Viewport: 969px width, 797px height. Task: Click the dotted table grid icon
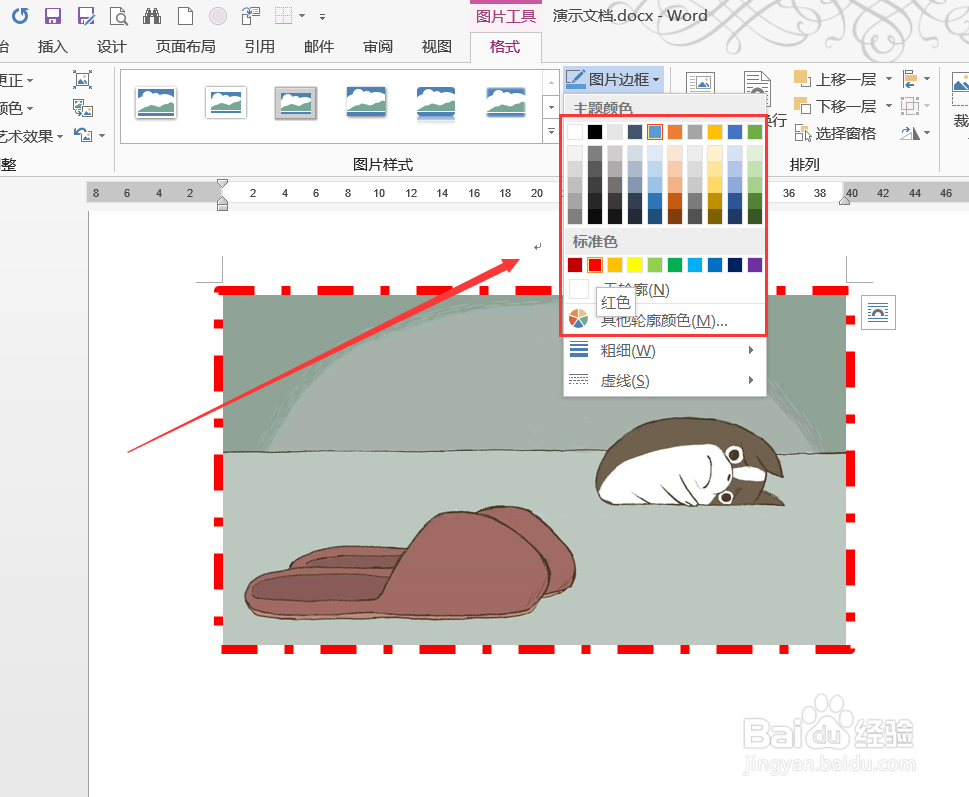coord(283,15)
